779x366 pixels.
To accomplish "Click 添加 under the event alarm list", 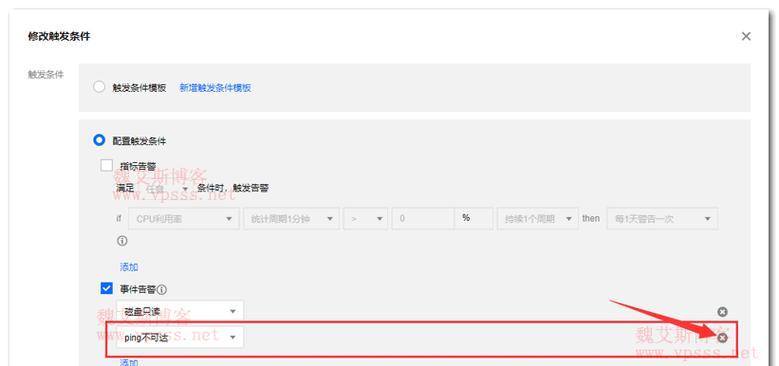I will (129, 363).
